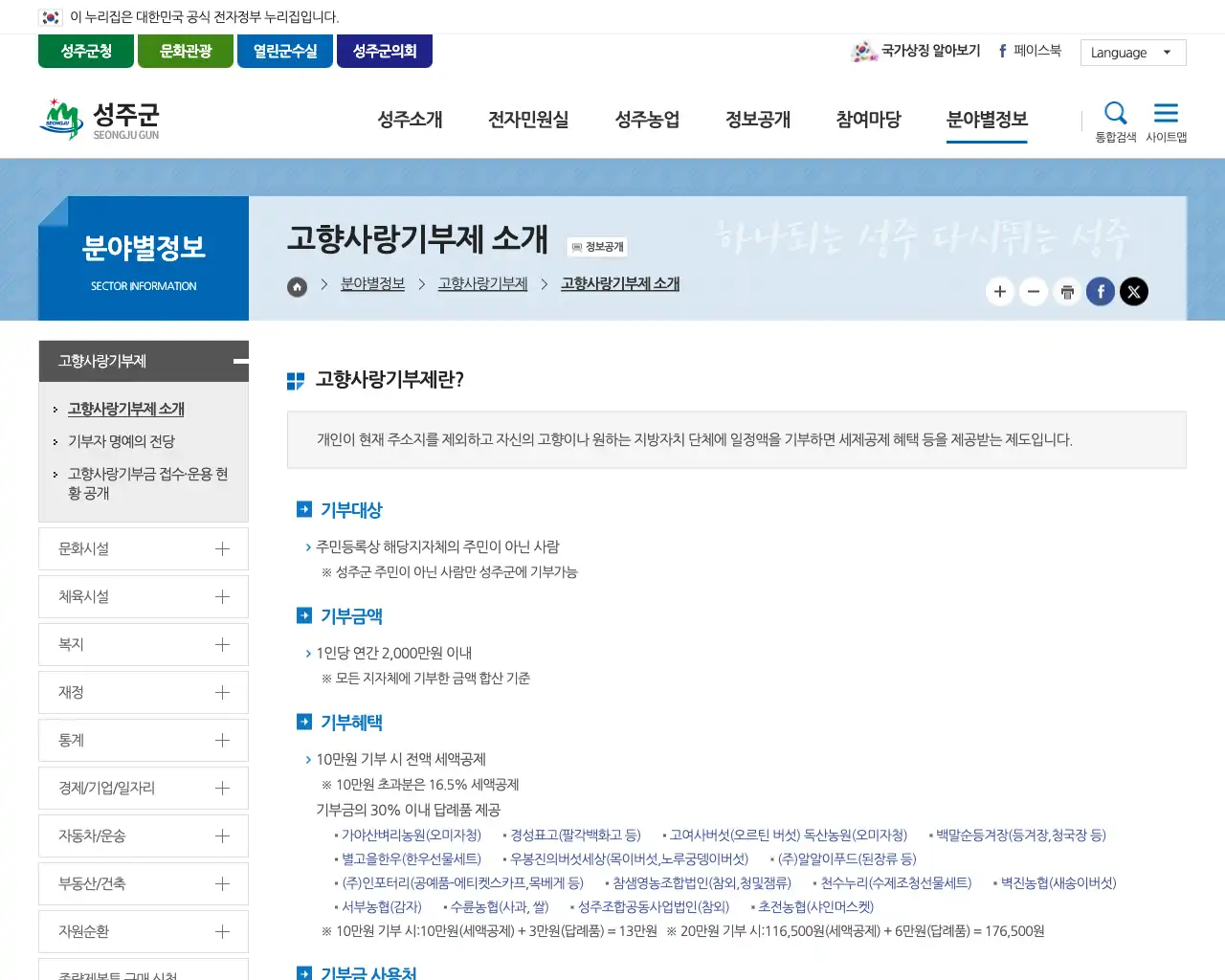This screenshot has height=980, width=1225.
Task: Open the 분야별정보 main menu
Action: 987,120
